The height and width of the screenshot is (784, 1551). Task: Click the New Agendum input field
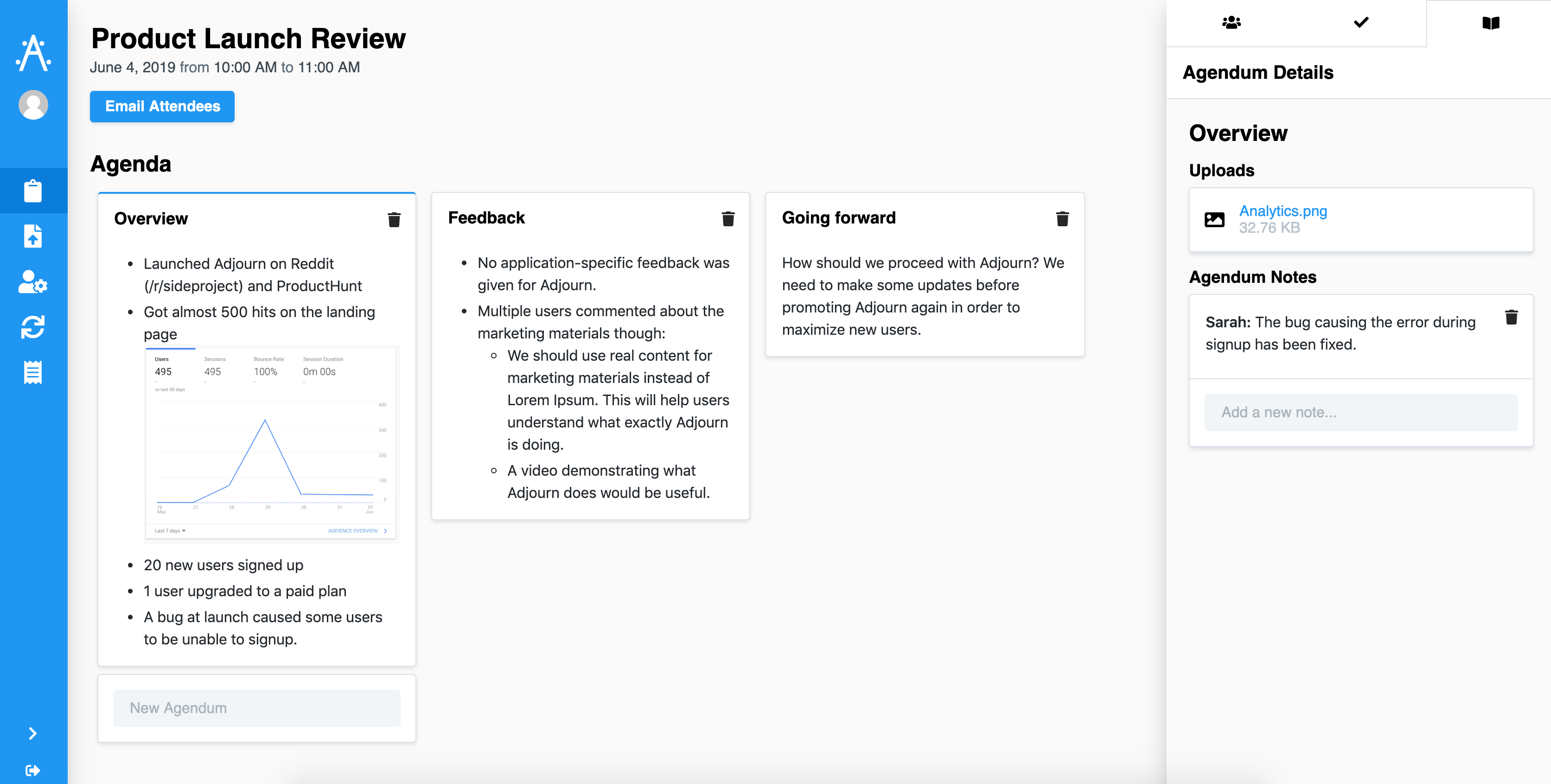(x=256, y=708)
